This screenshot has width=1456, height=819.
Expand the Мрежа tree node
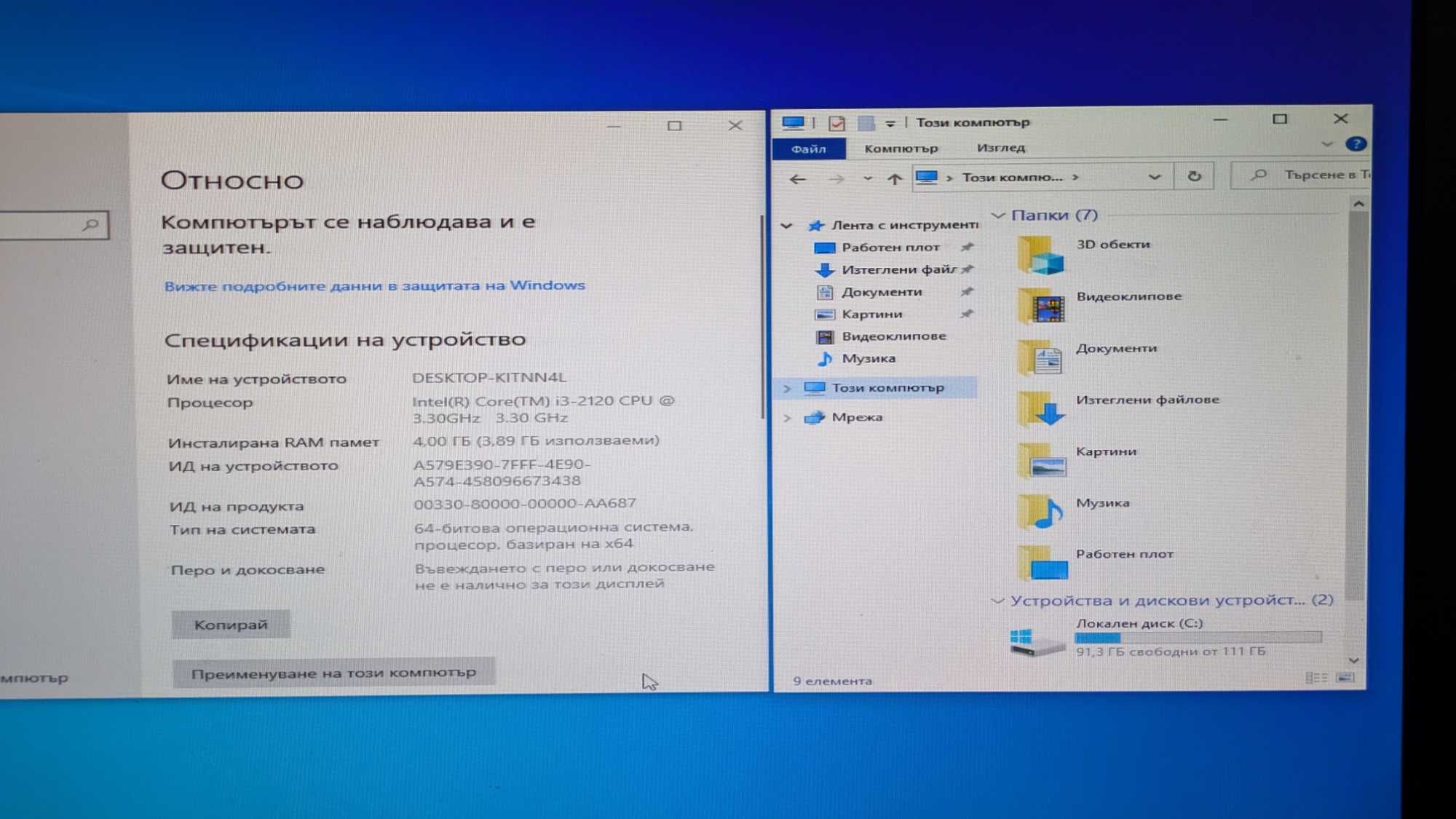click(x=786, y=418)
